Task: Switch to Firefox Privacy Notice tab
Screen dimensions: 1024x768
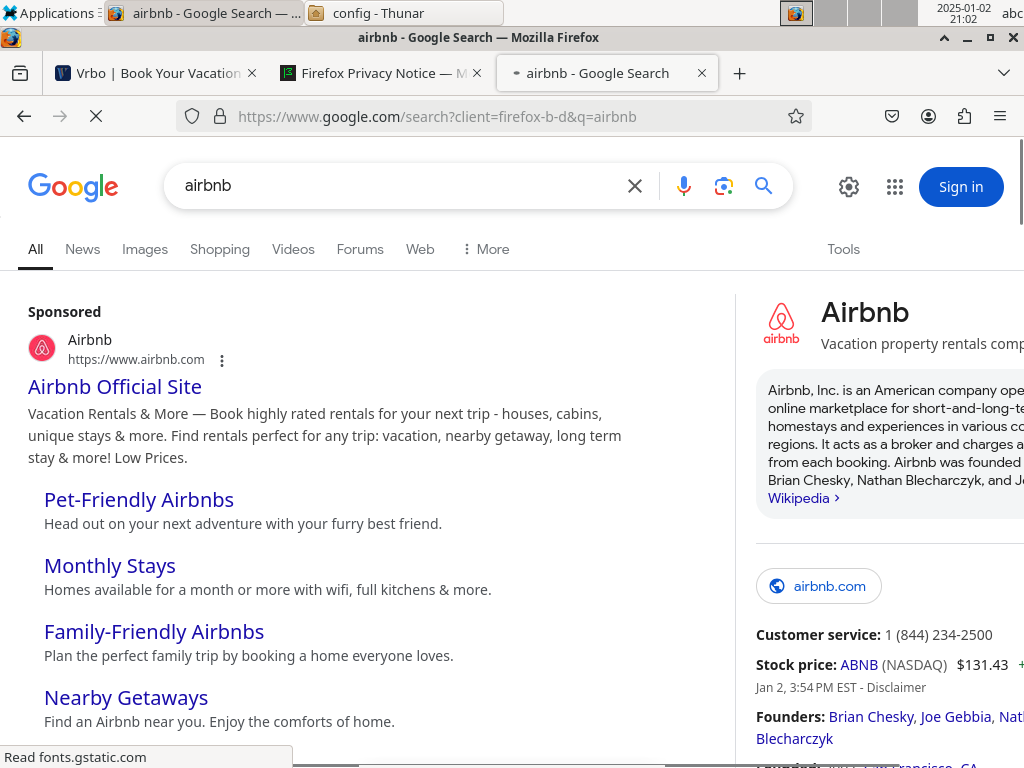Action: (381, 73)
